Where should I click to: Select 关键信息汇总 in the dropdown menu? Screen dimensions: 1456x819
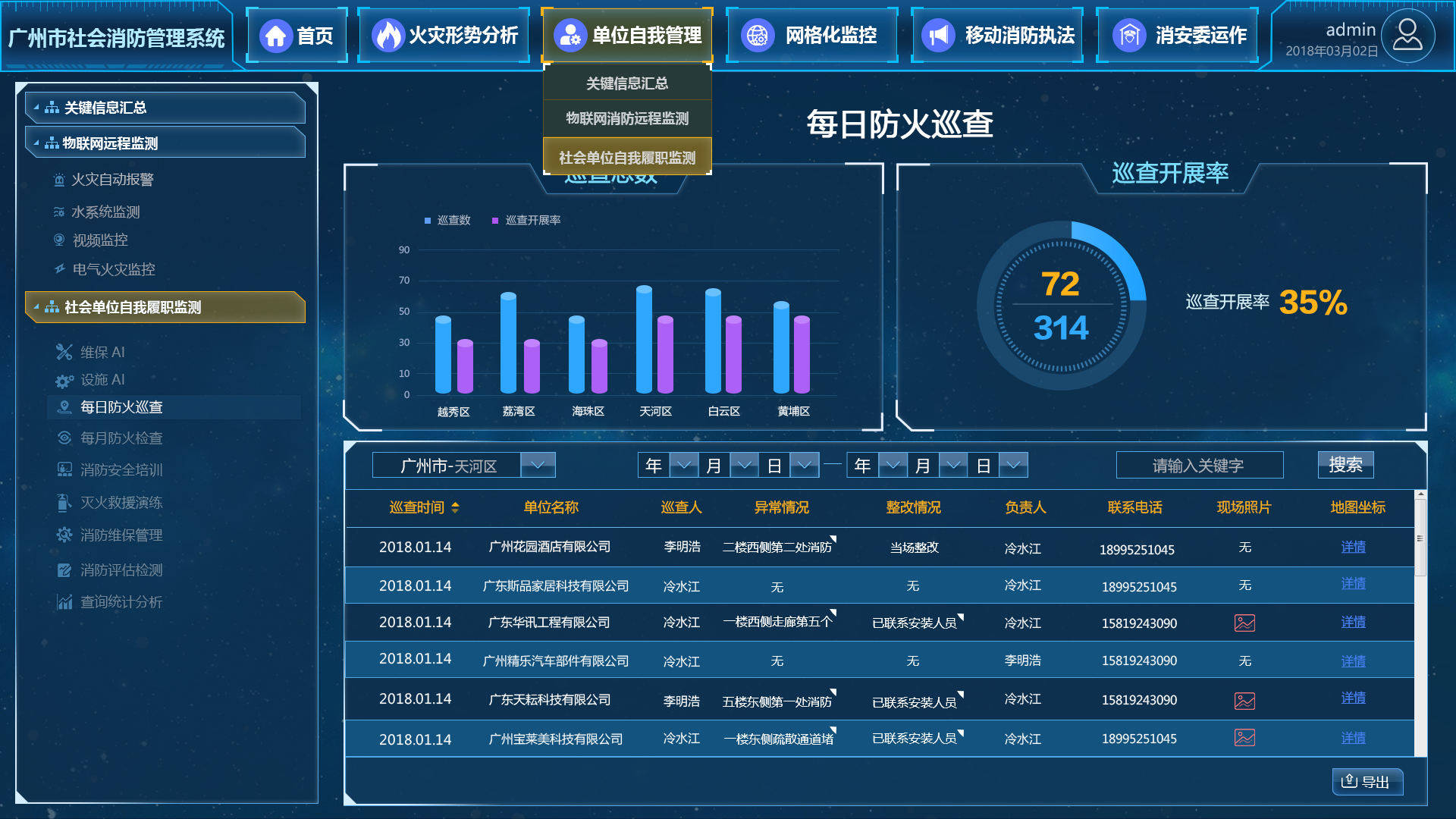point(627,83)
